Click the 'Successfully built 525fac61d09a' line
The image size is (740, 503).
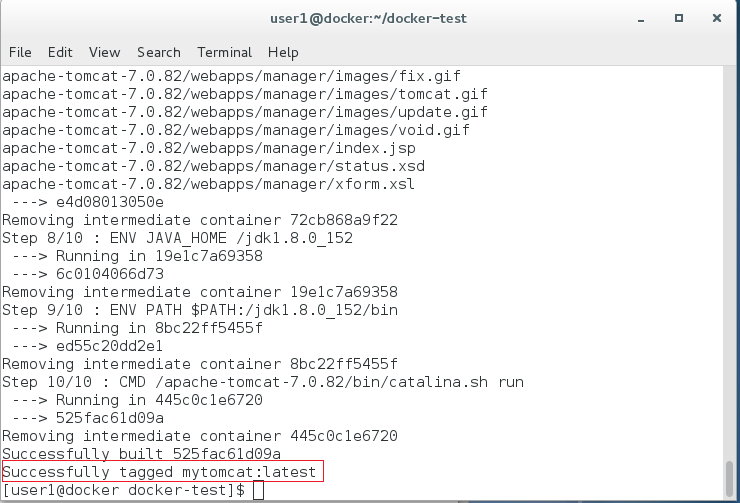coord(142,454)
